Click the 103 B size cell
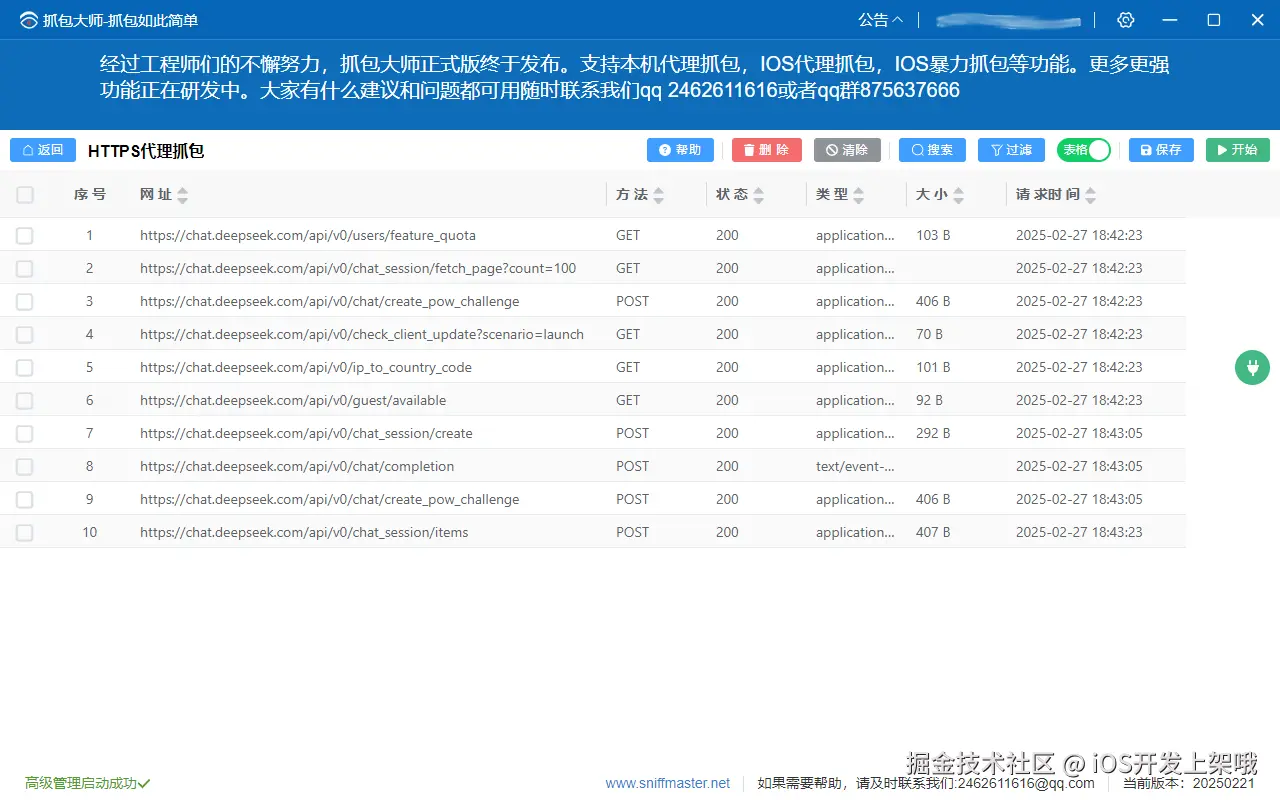This screenshot has height=800, width=1280. 933,236
